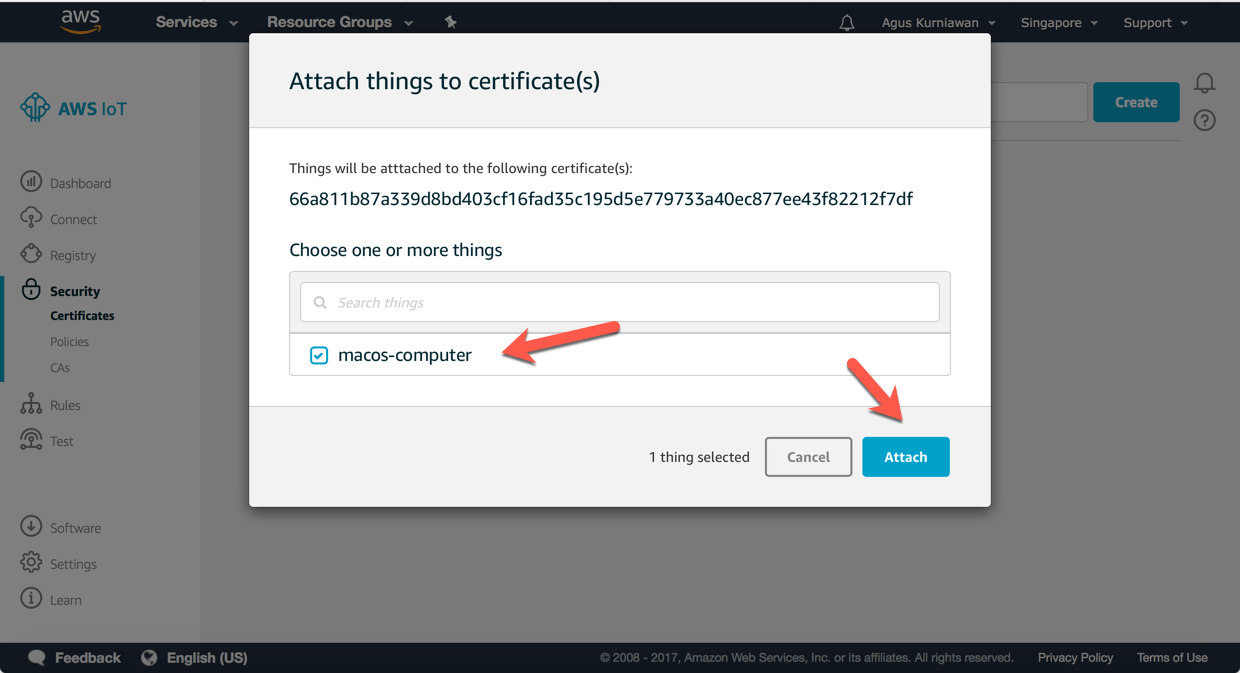This screenshot has height=673, width=1240.
Task: Click the Security padlock icon
Action: pos(31,290)
